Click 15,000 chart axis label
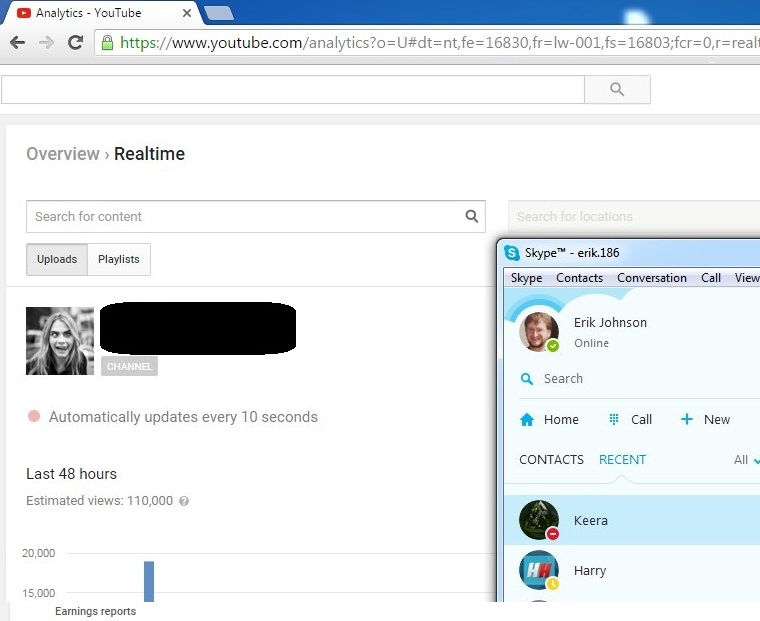The height and width of the screenshot is (621, 760). pyautogui.click(x=38, y=593)
